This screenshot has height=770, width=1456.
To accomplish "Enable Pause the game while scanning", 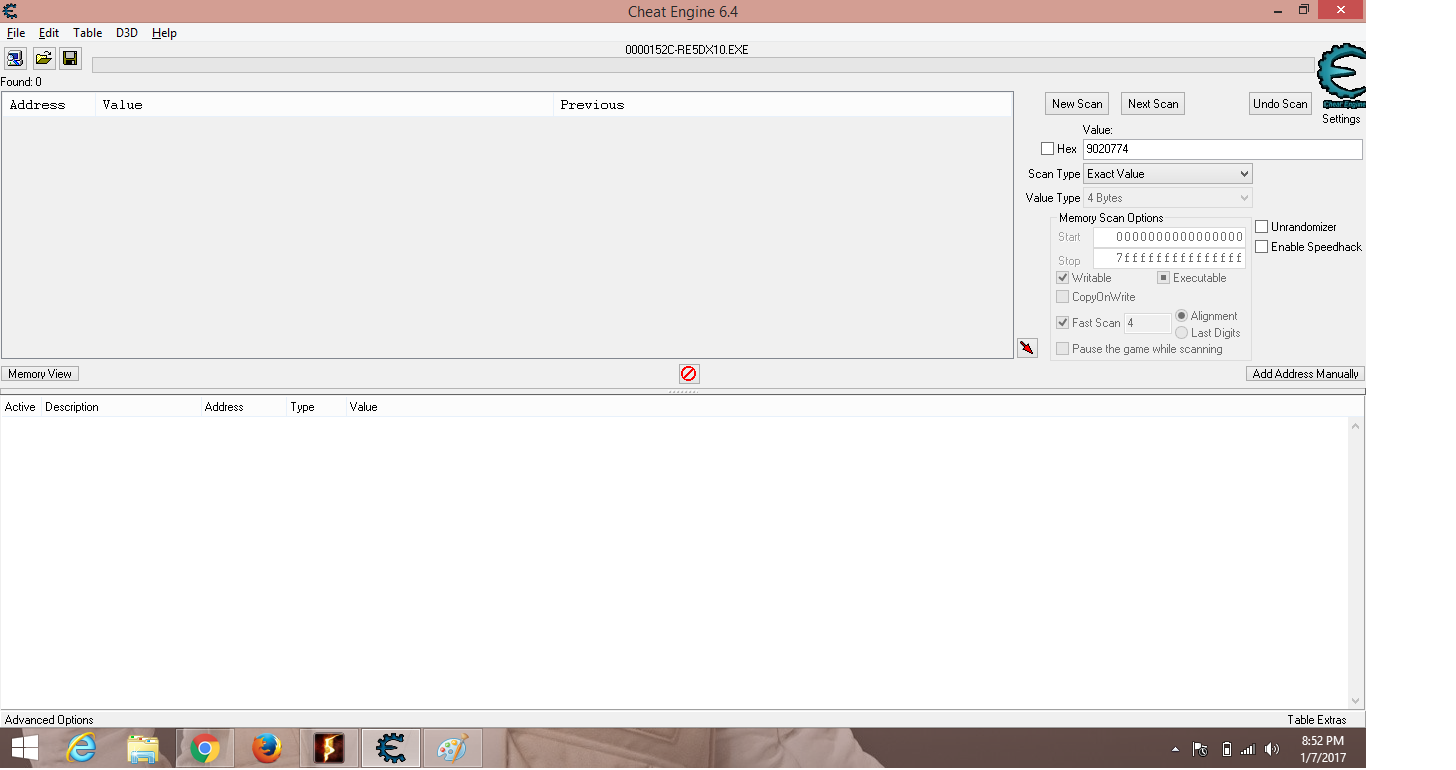I will tap(1063, 349).
